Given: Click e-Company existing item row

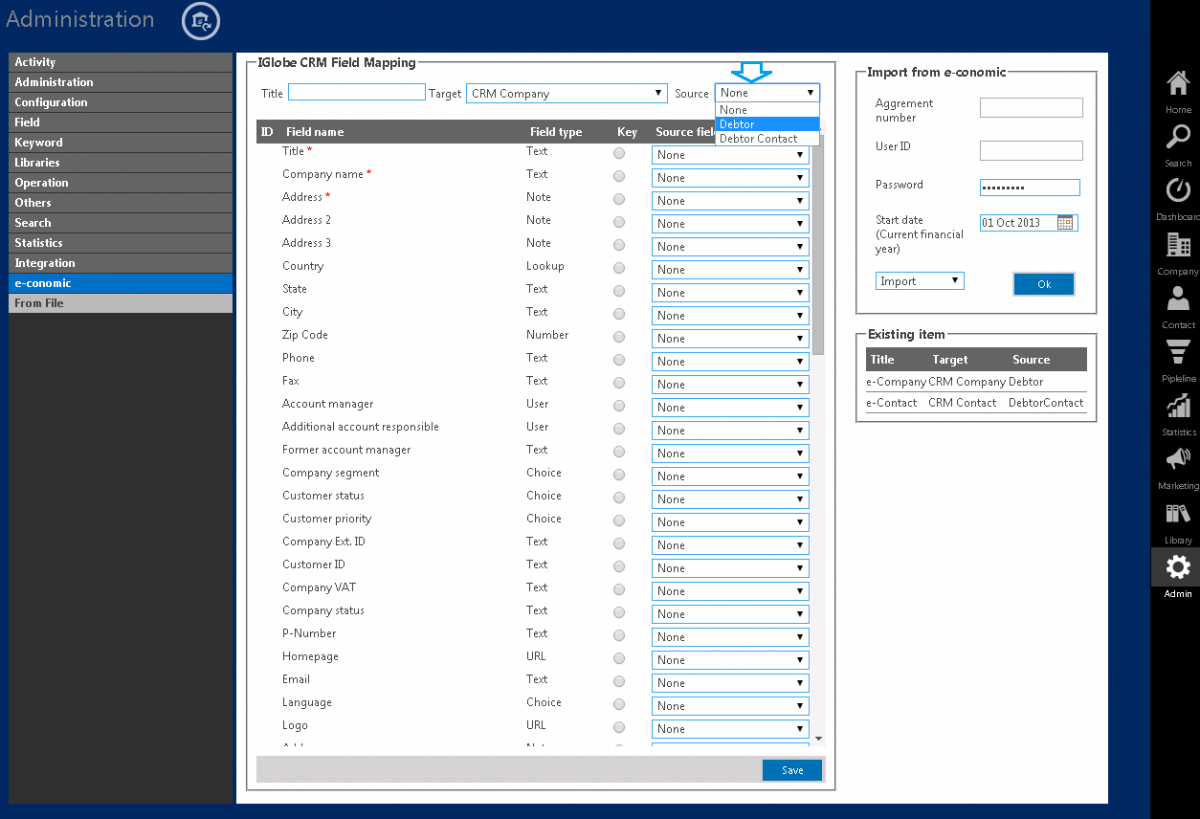Looking at the screenshot, I should (x=976, y=381).
